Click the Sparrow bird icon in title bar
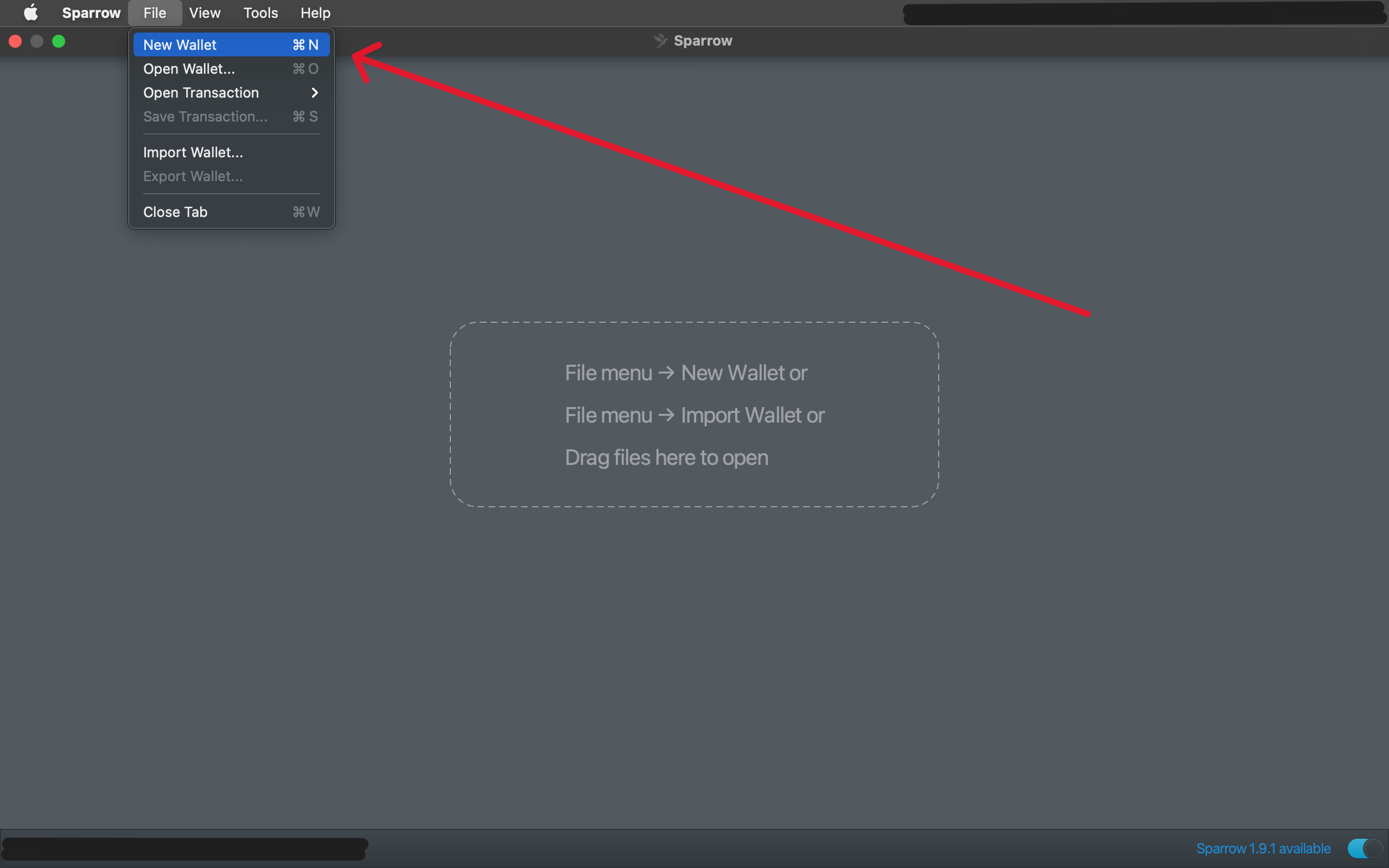The height and width of the screenshot is (868, 1389). pyautogui.click(x=660, y=41)
